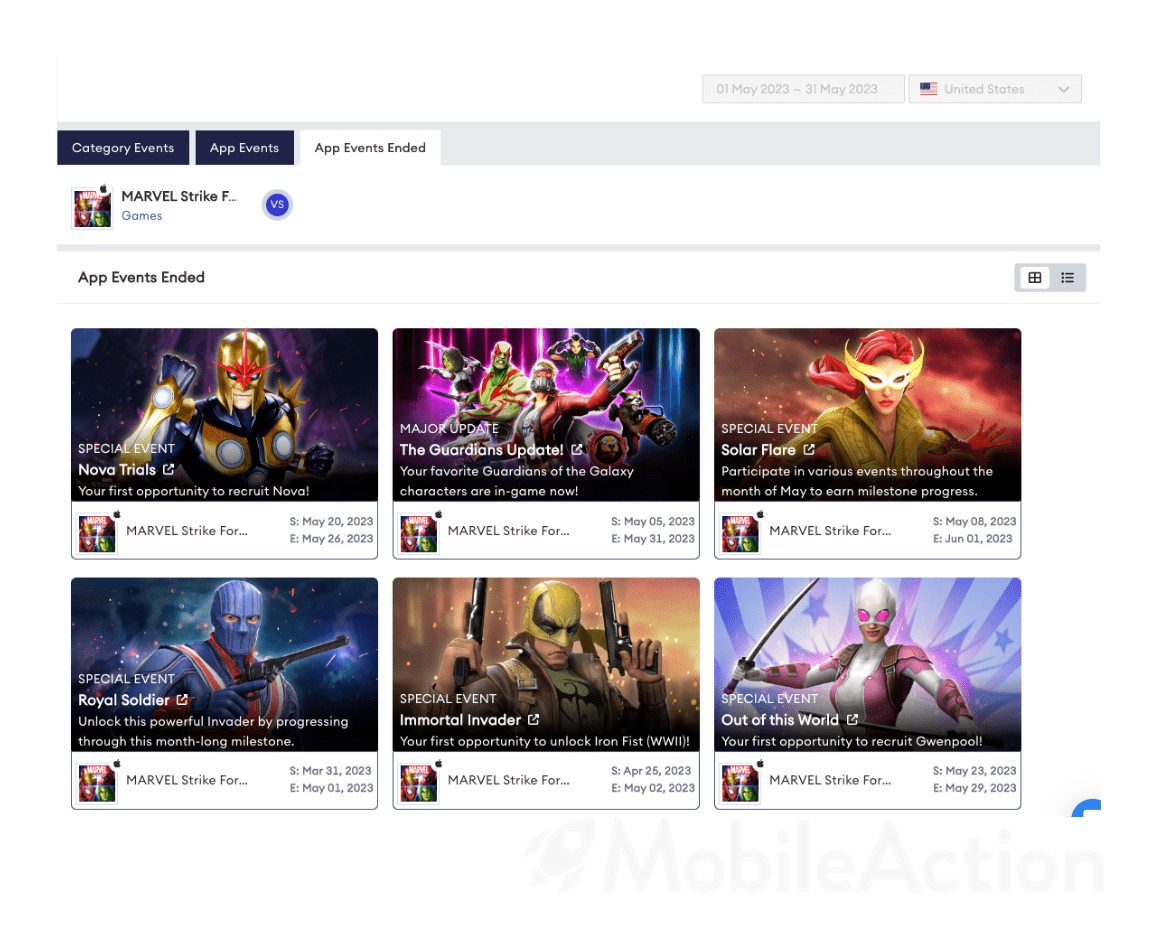Click the 'E: May 29, 2023' end date
This screenshot has width=1161, height=951.
coord(974,788)
